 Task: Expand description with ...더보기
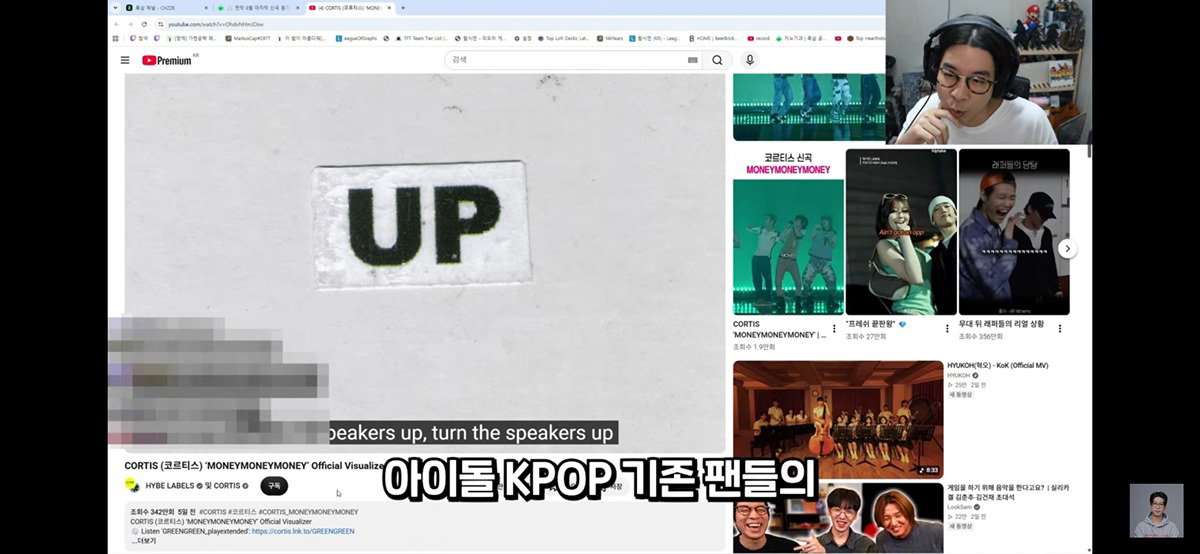click(145, 541)
